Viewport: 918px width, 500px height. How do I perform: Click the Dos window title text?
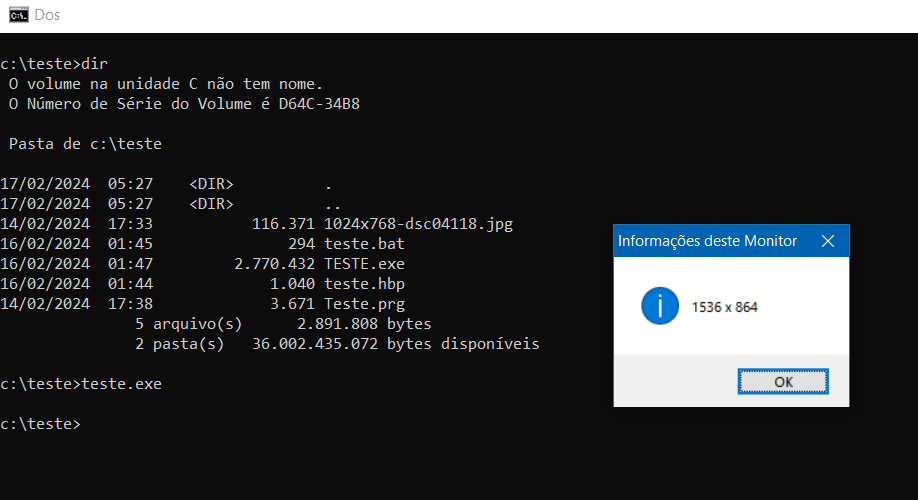tap(46, 15)
